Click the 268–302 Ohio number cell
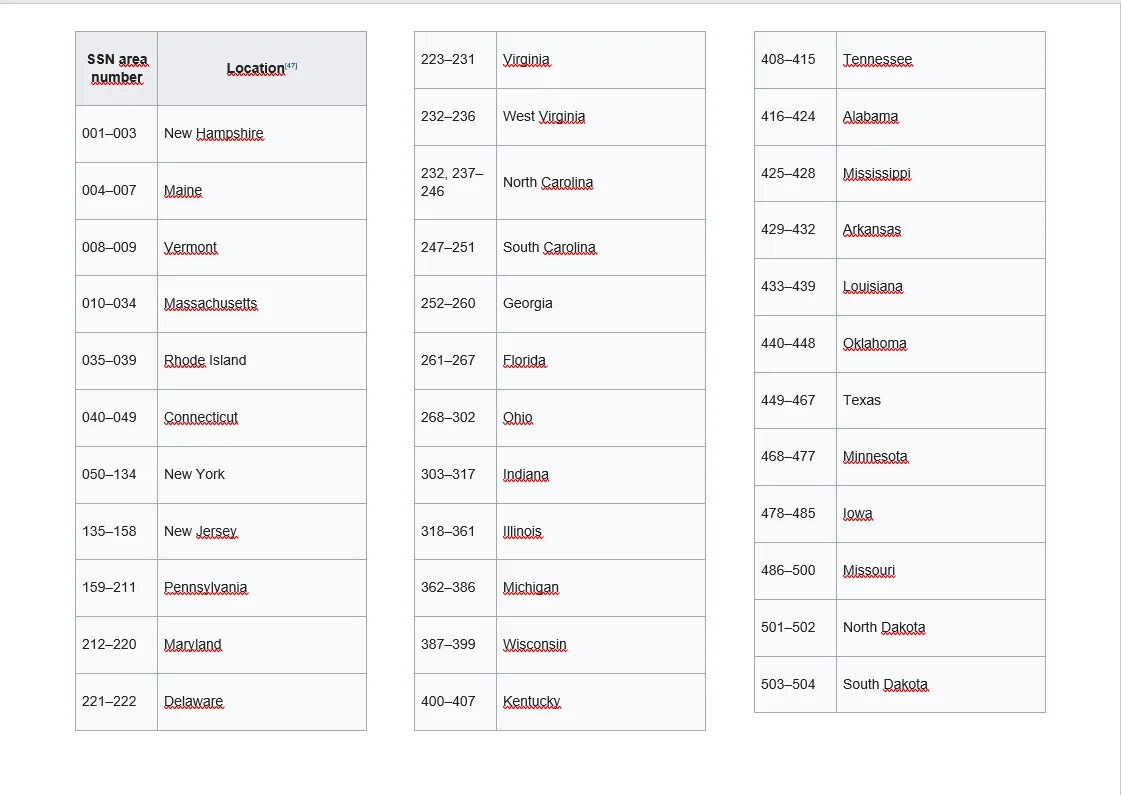 [455, 418]
